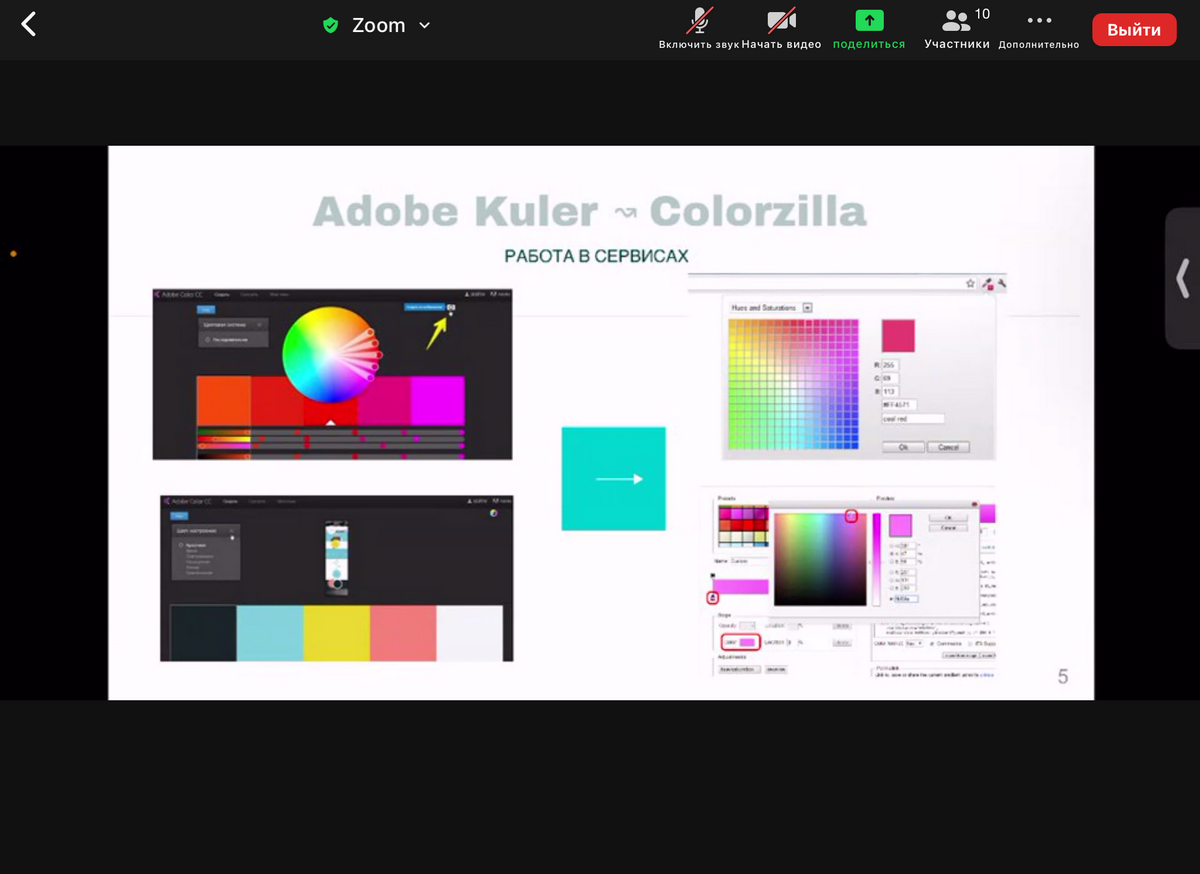Expand the side panel handle at the right edge
The width and height of the screenshot is (1200, 874).
[1183, 278]
